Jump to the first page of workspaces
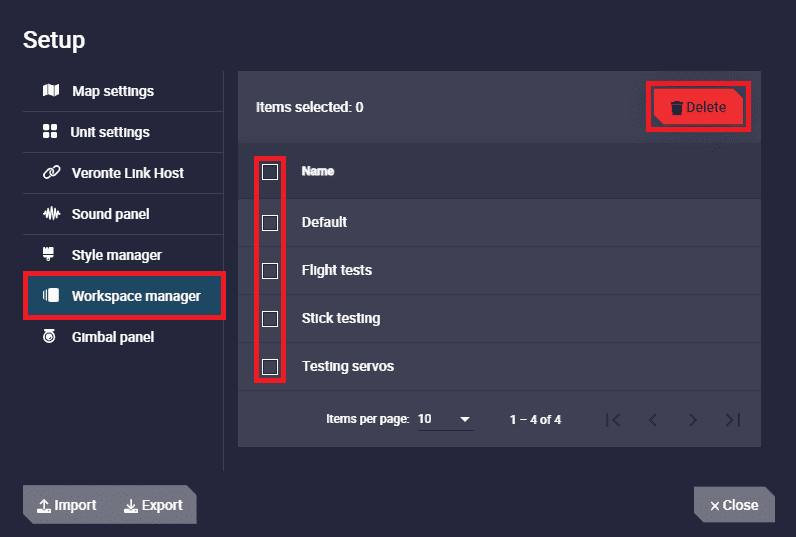796x537 pixels. pos(613,420)
